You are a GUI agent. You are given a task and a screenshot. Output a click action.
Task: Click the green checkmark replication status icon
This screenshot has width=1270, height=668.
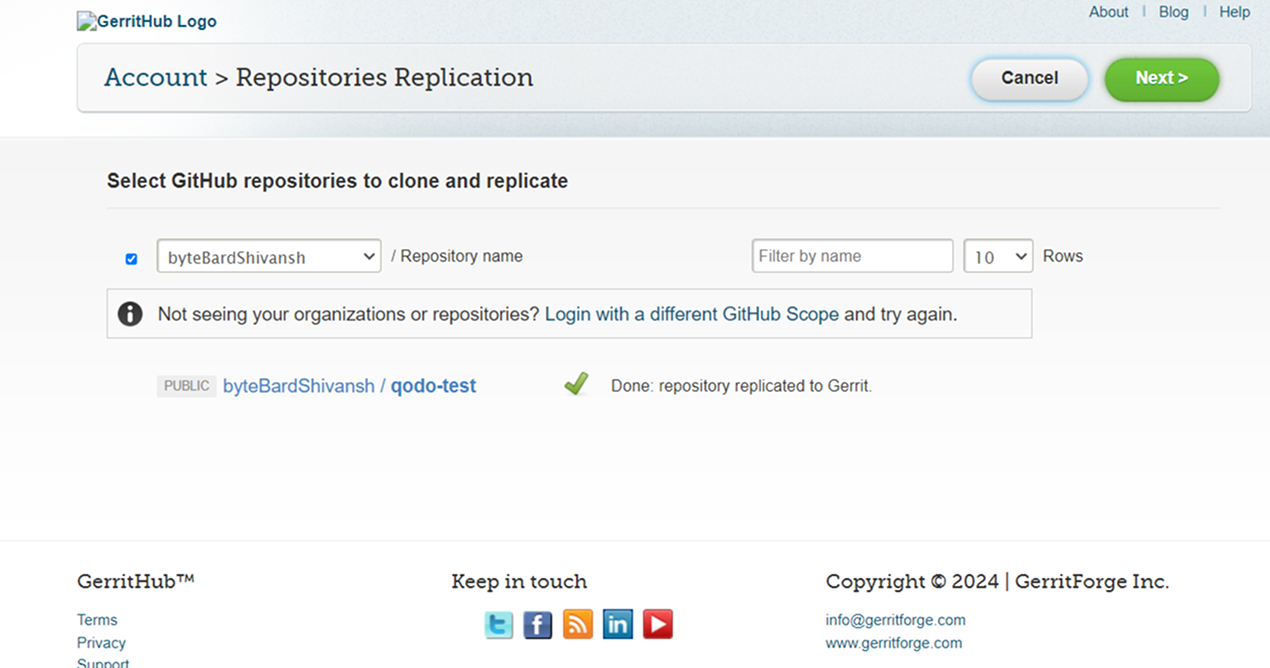point(576,384)
